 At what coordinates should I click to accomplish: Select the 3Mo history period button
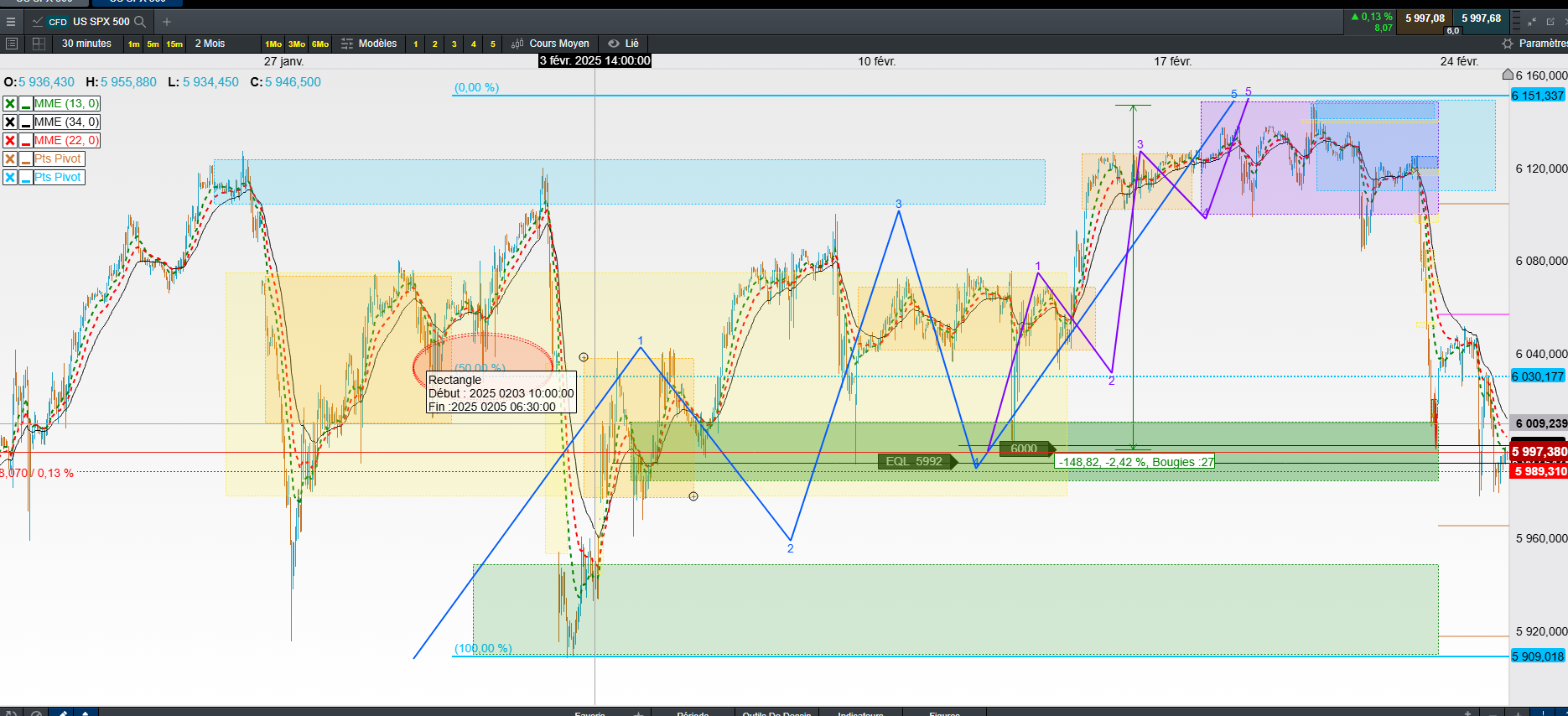click(x=297, y=44)
